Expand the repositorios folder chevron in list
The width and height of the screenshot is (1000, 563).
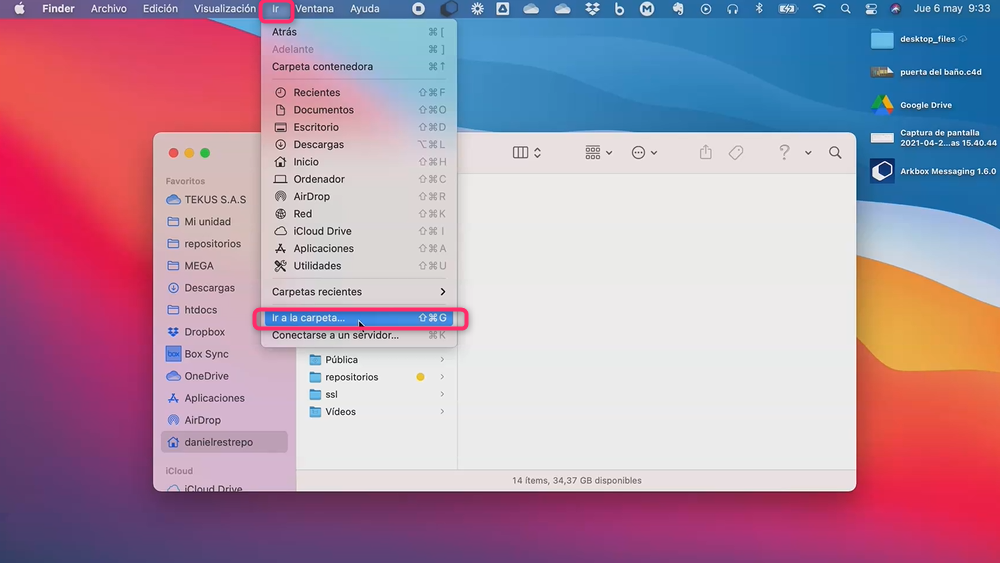click(x=442, y=377)
